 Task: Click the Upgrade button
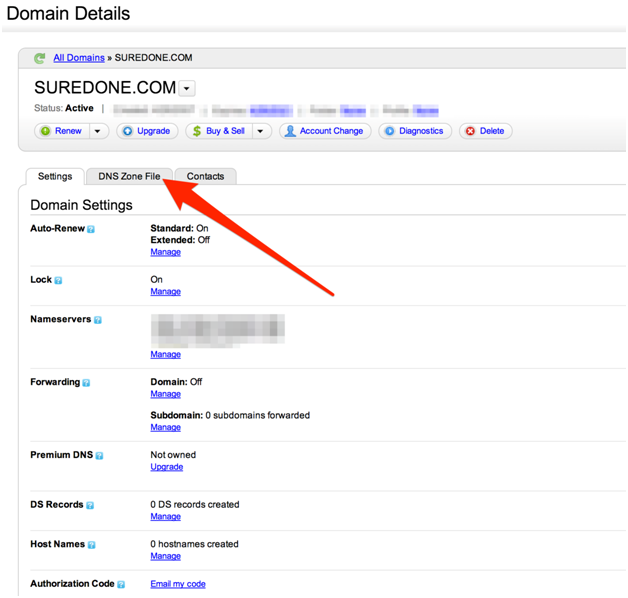click(x=147, y=131)
